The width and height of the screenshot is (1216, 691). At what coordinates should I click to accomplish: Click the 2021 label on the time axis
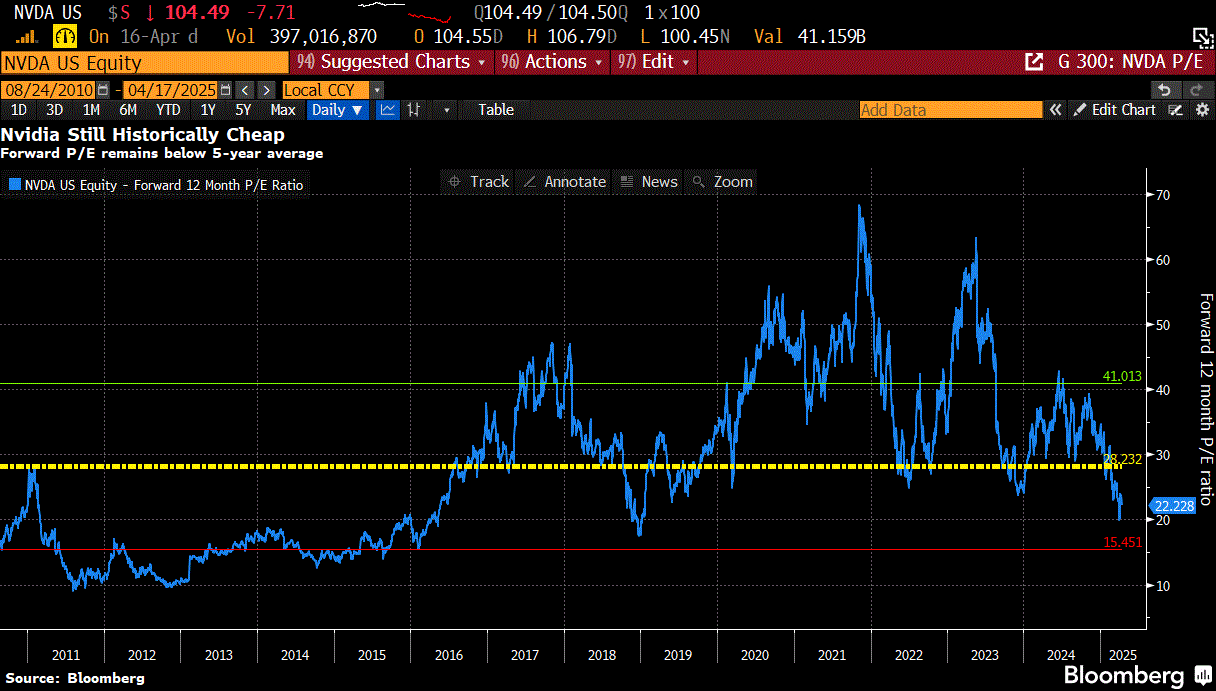(x=832, y=656)
